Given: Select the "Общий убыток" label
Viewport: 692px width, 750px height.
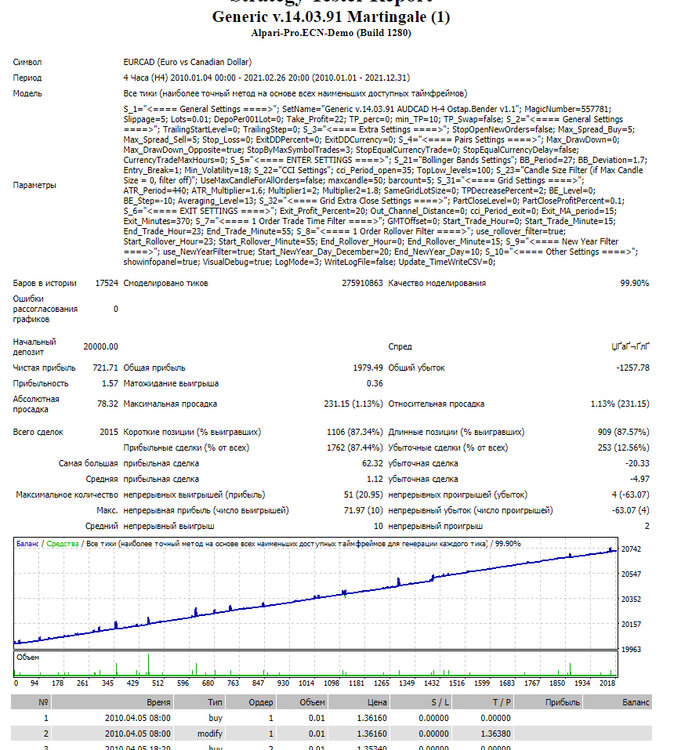Looking at the screenshot, I should pos(417,368).
